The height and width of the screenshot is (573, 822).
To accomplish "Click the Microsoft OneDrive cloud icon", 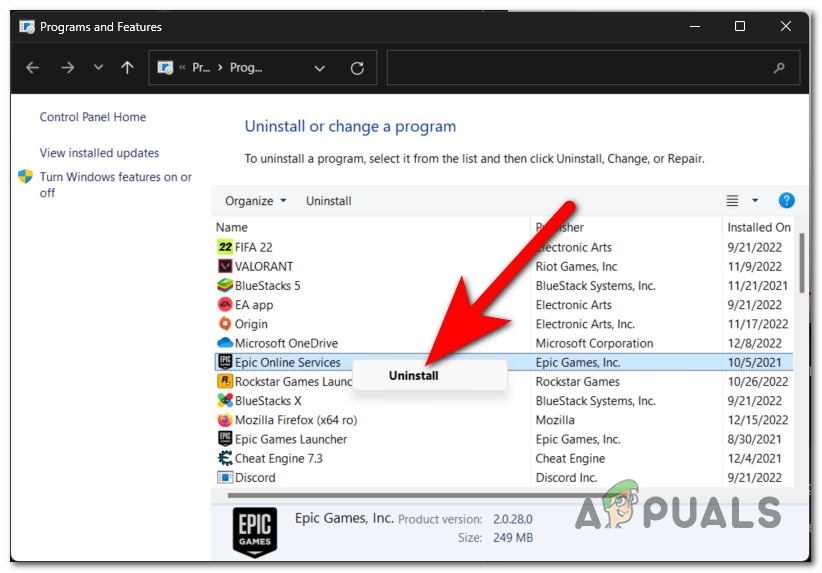I will pyautogui.click(x=225, y=343).
